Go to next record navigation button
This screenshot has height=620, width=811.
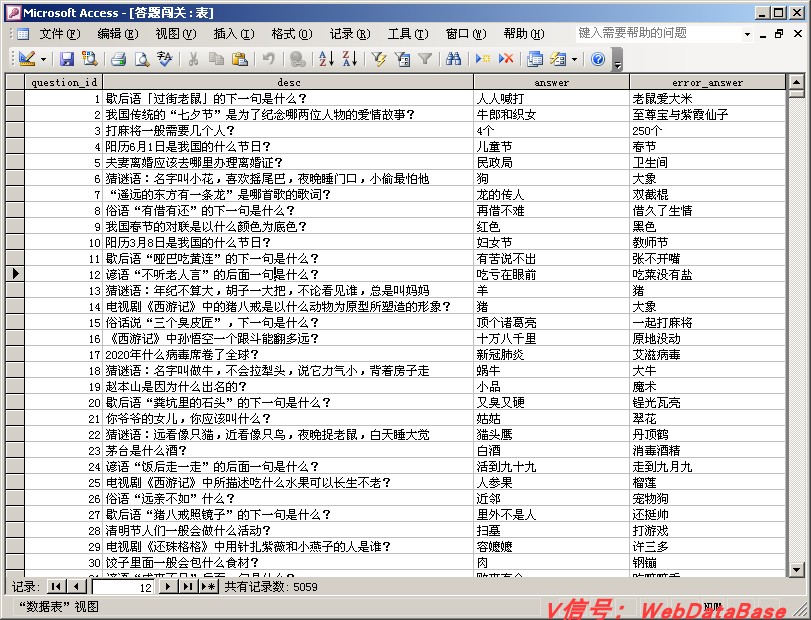(x=168, y=586)
